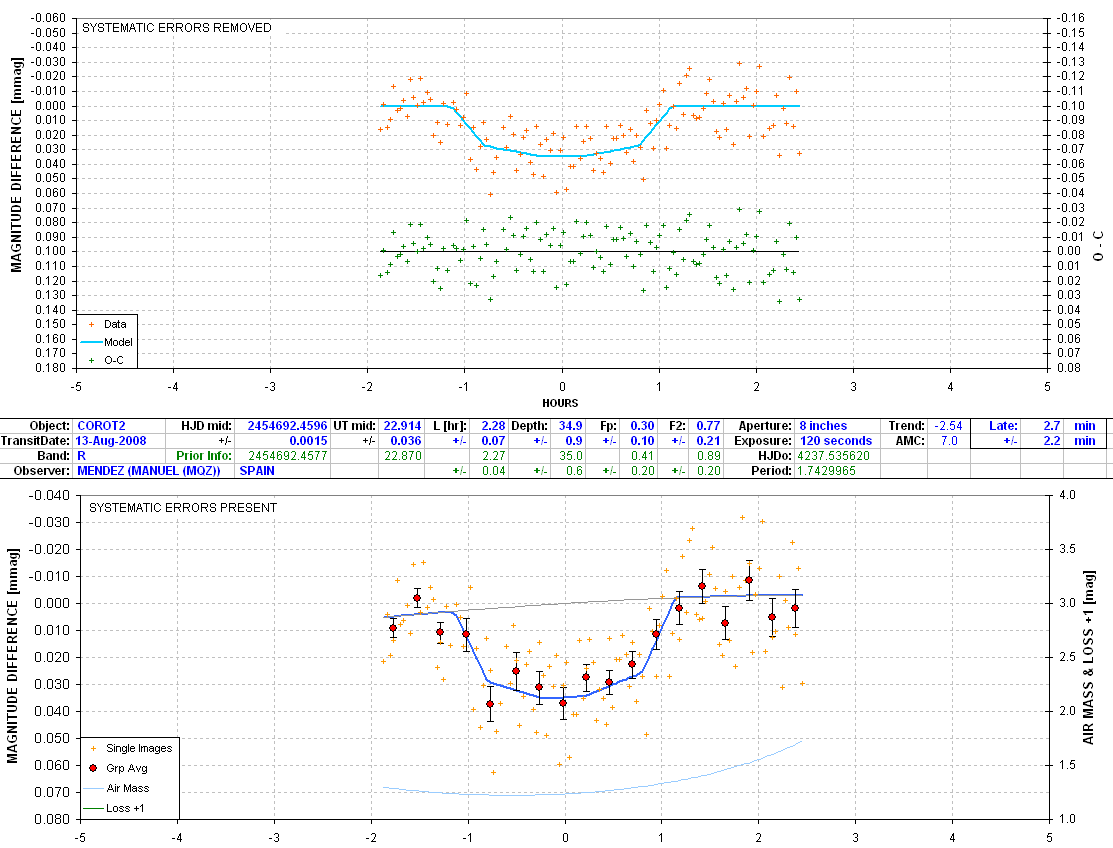1113x848 pixels.
Task: Select the object name cell 'COROT2'
Action: tap(102, 426)
